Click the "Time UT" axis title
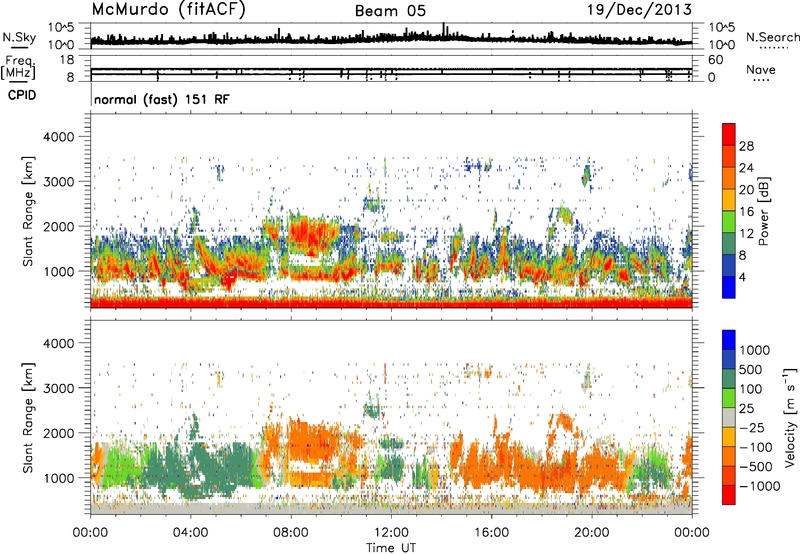Viewport: 800px width, 554px height. point(391,548)
